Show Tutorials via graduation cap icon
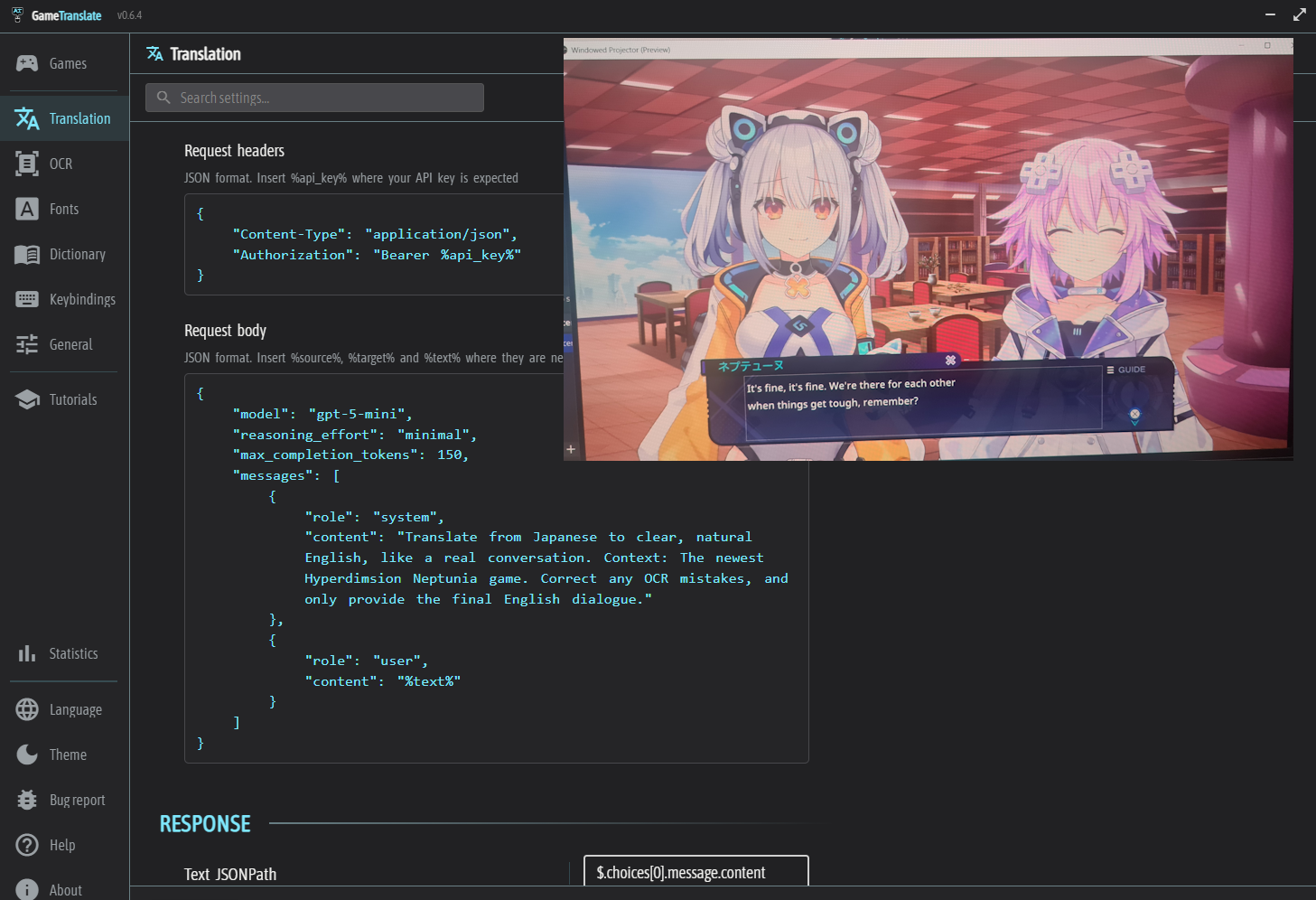The width and height of the screenshot is (1316, 900). coord(27,399)
